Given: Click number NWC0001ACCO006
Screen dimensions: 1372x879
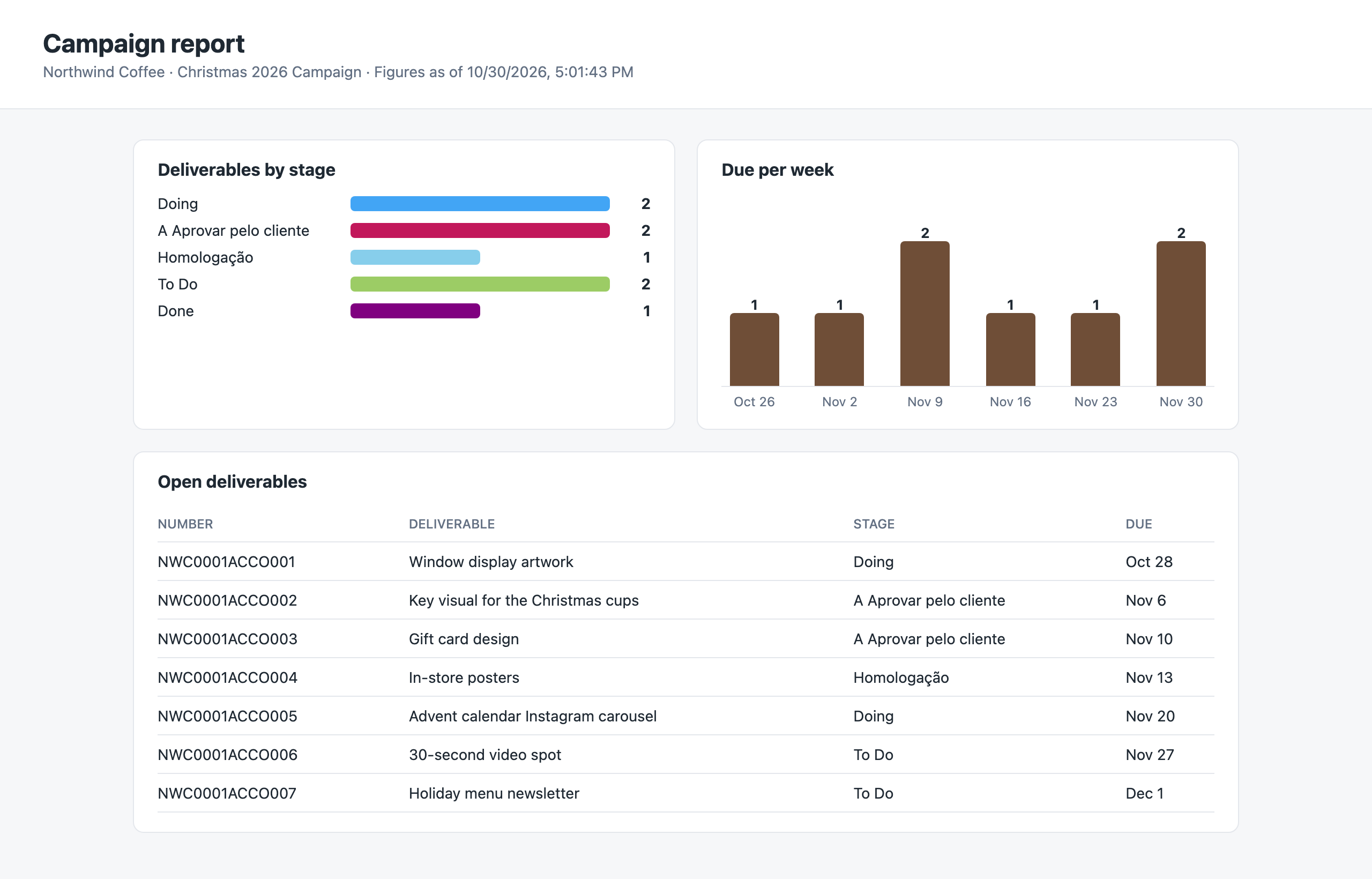Looking at the screenshot, I should coord(227,755).
